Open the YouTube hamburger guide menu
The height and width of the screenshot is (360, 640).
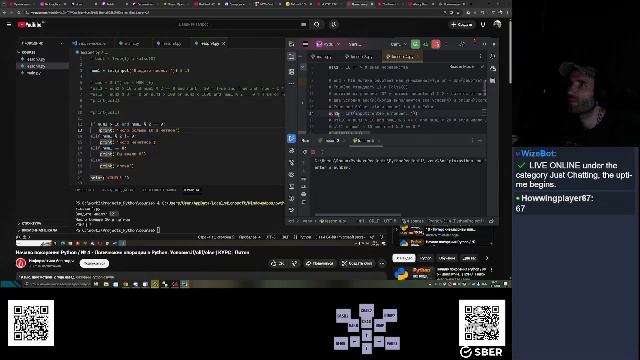coord(9,24)
